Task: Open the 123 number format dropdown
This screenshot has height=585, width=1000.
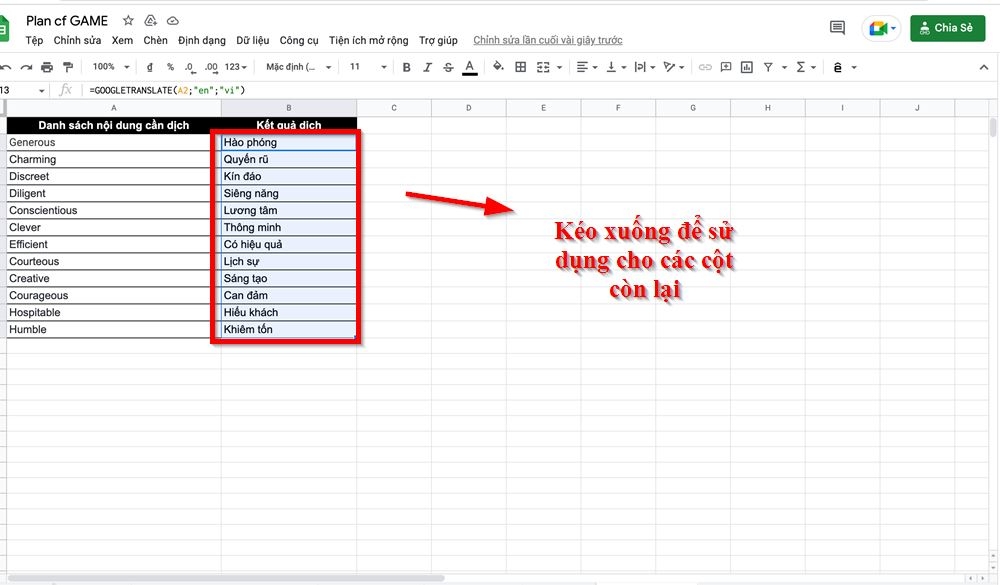Action: click(235, 67)
